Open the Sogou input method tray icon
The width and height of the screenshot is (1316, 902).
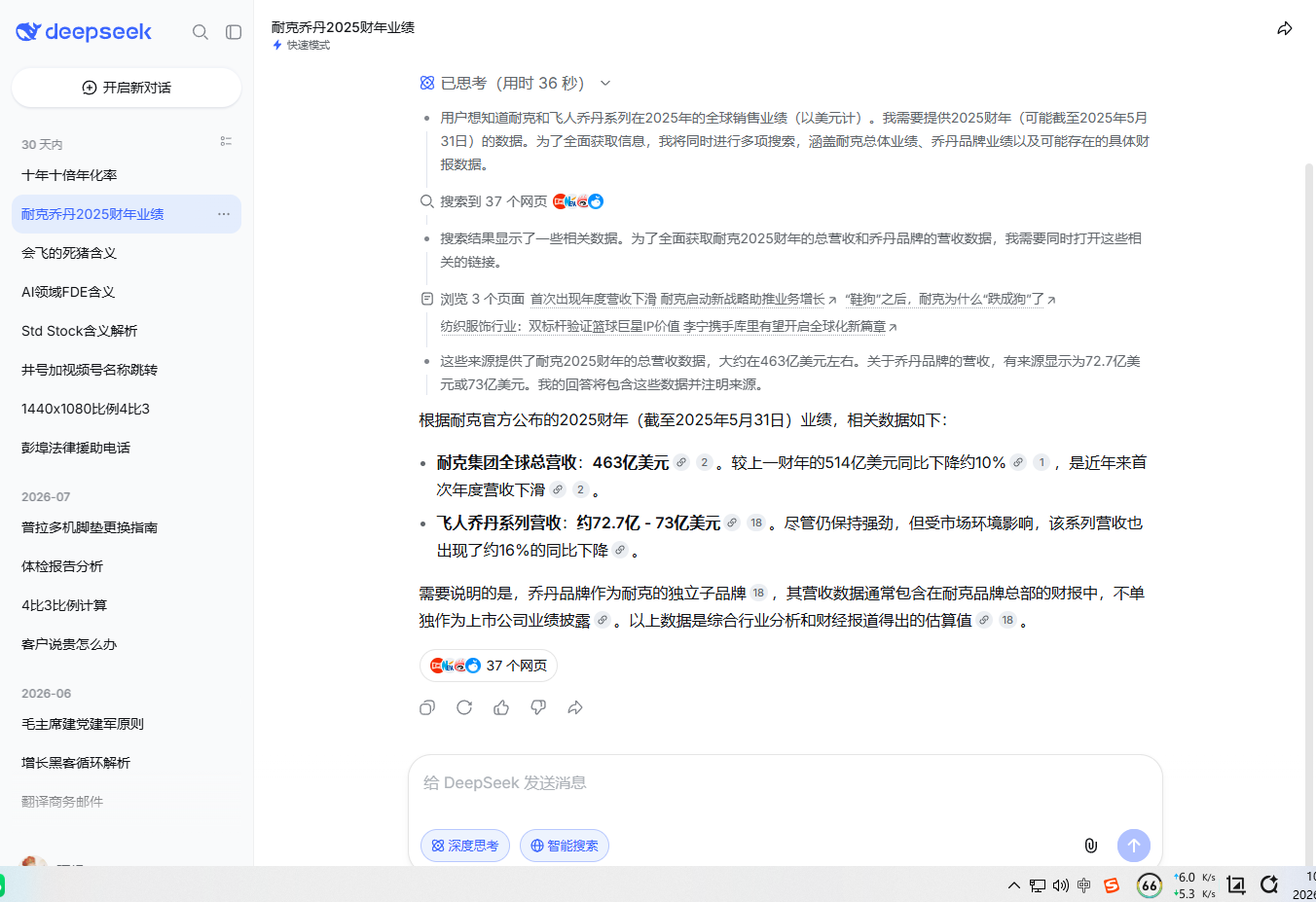pyautogui.click(x=1112, y=885)
